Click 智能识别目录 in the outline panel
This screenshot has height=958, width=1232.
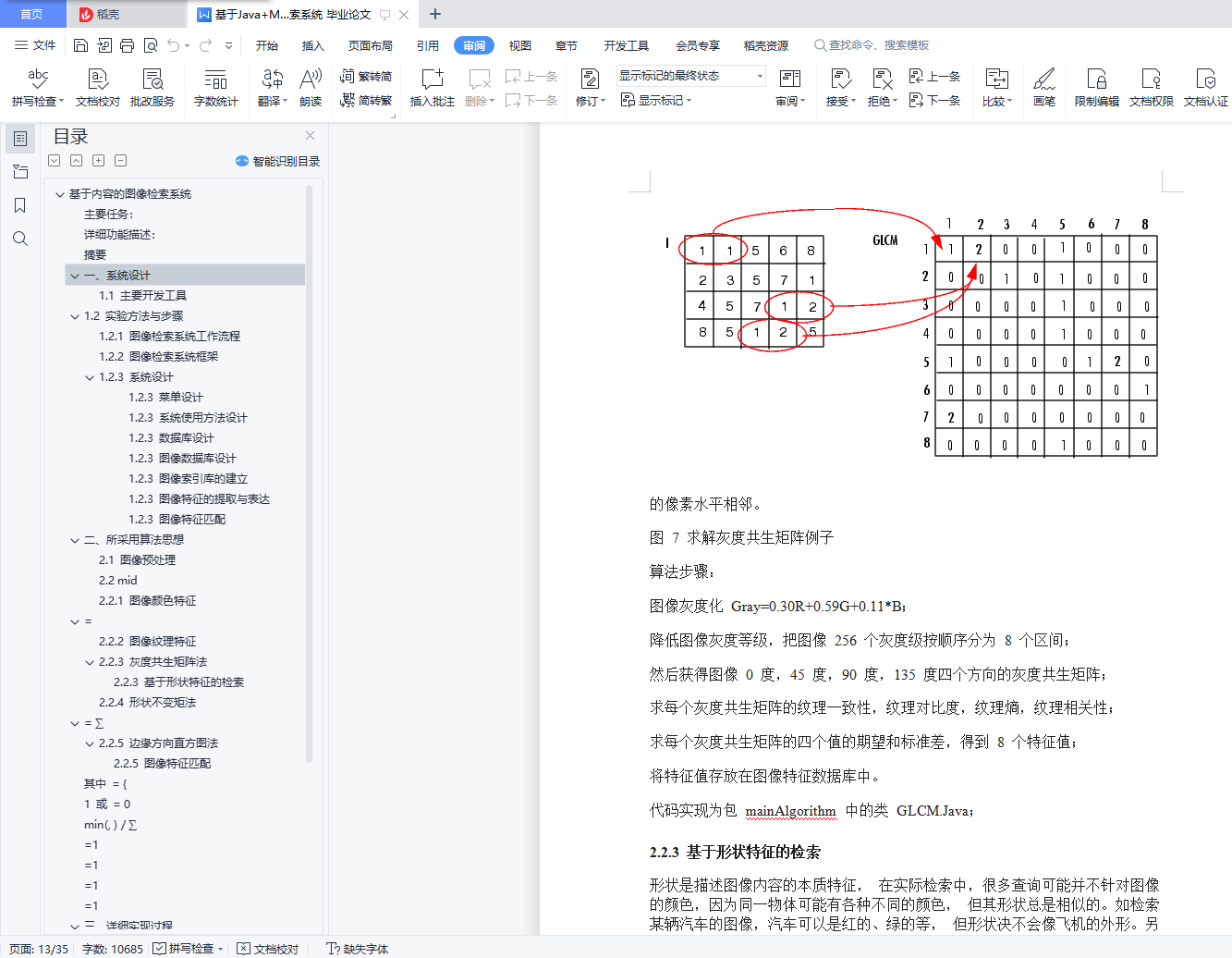278,161
